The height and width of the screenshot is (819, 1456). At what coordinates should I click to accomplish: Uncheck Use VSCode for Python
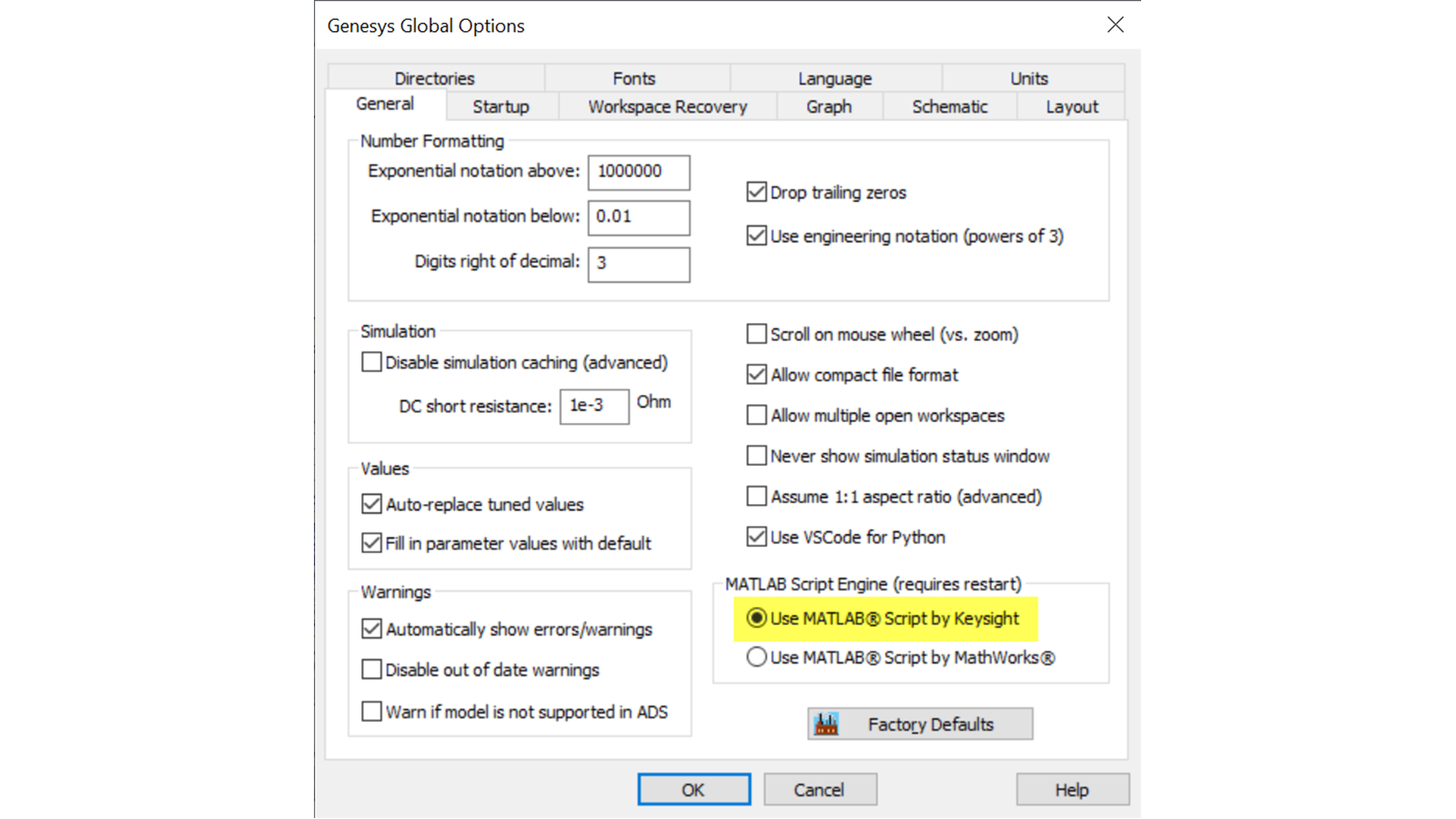click(x=756, y=537)
